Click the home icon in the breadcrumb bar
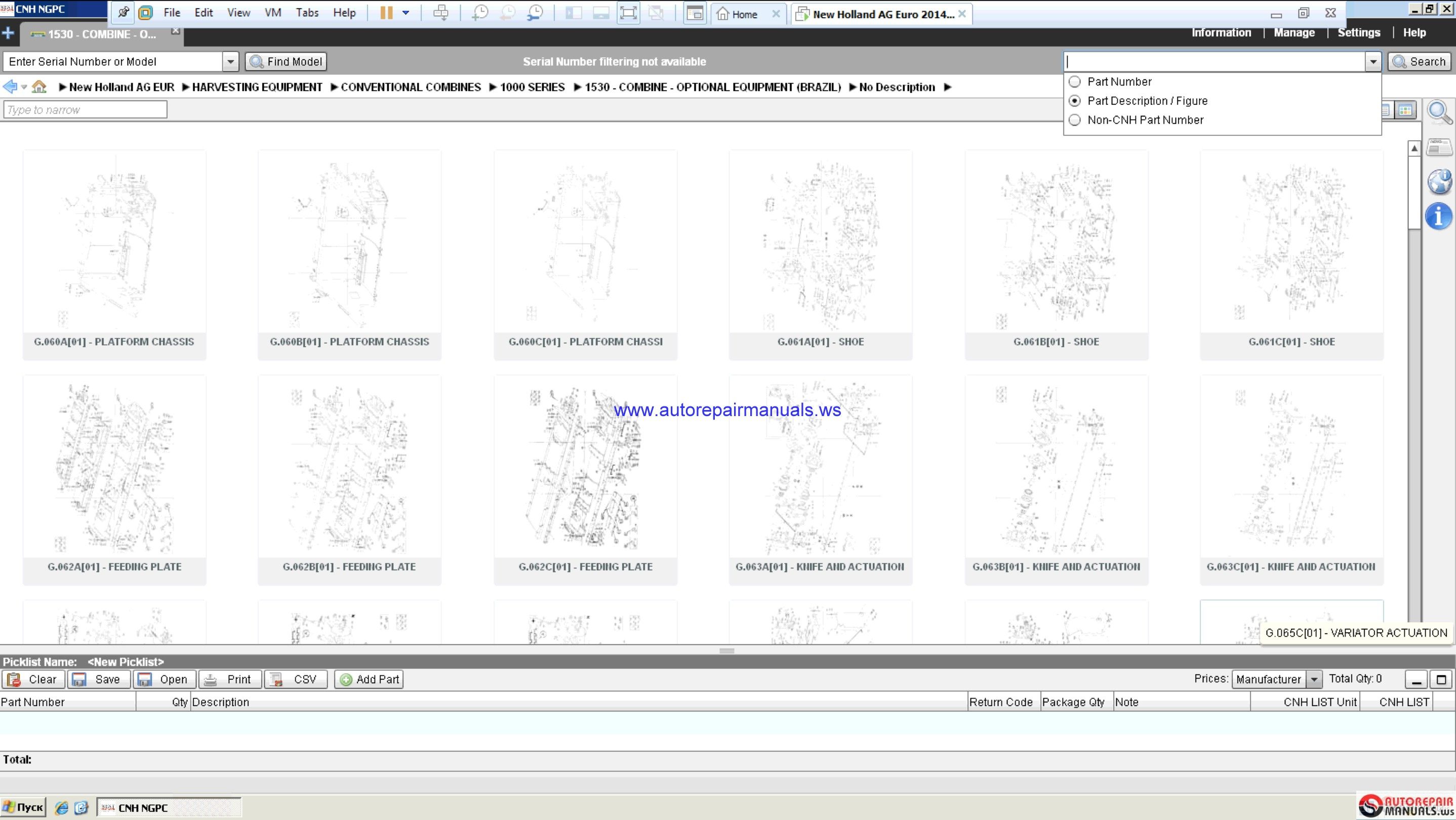Viewport: 1456px width, 820px height. (x=38, y=87)
